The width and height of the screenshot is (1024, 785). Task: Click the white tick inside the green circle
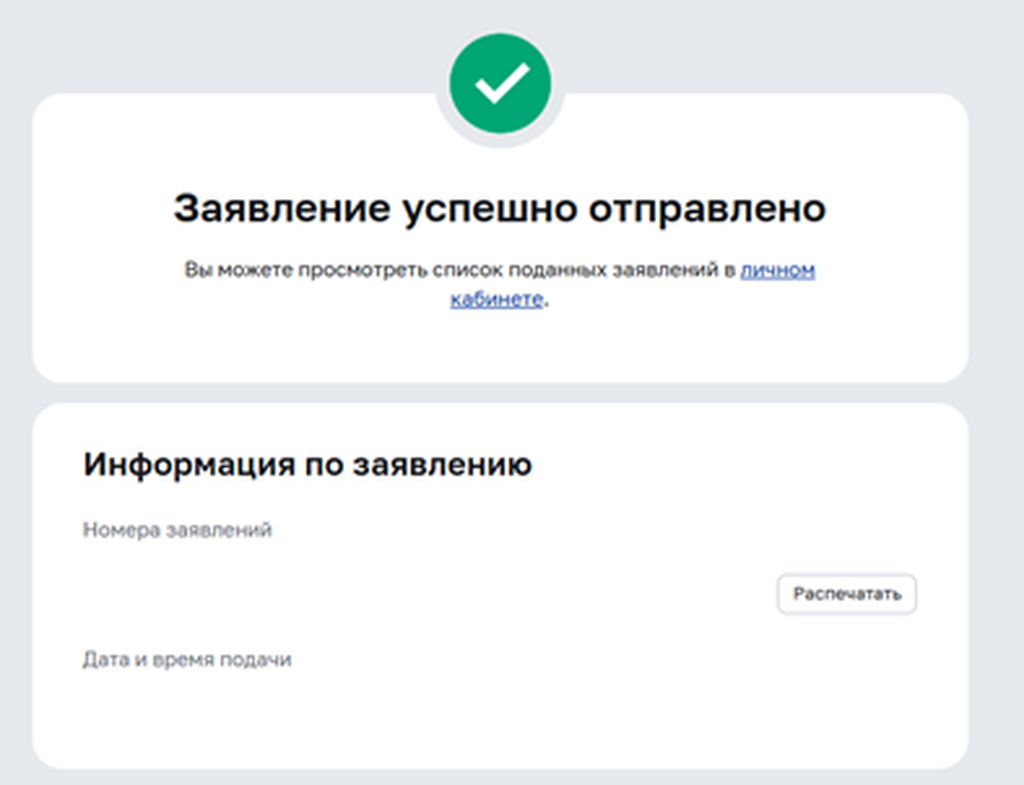pos(500,83)
